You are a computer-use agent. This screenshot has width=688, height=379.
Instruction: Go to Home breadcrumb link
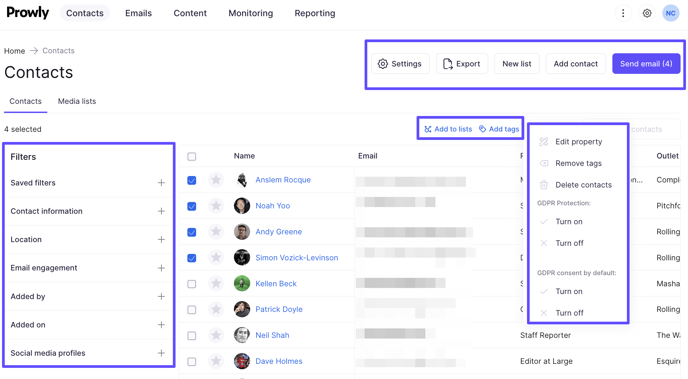pyautogui.click(x=14, y=51)
